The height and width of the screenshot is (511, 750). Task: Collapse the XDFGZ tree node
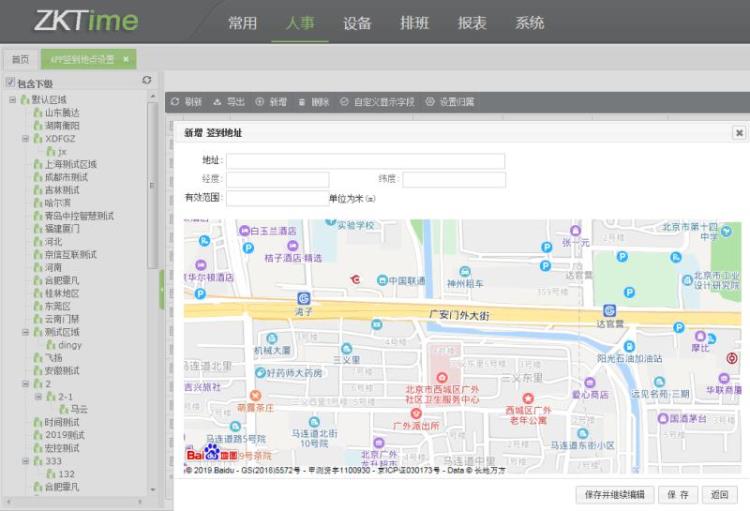tap(25, 139)
